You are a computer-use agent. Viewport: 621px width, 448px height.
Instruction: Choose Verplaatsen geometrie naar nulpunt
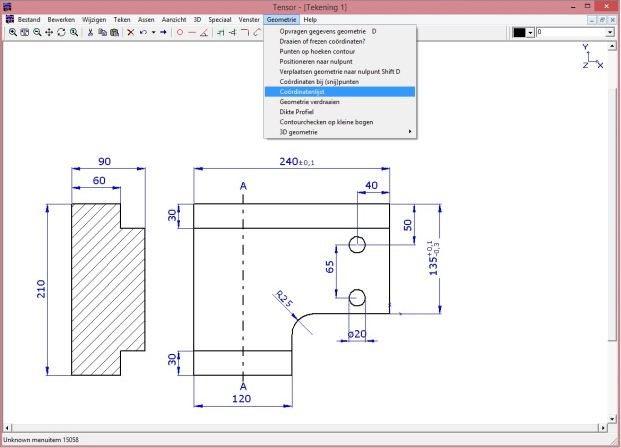pyautogui.click(x=340, y=72)
